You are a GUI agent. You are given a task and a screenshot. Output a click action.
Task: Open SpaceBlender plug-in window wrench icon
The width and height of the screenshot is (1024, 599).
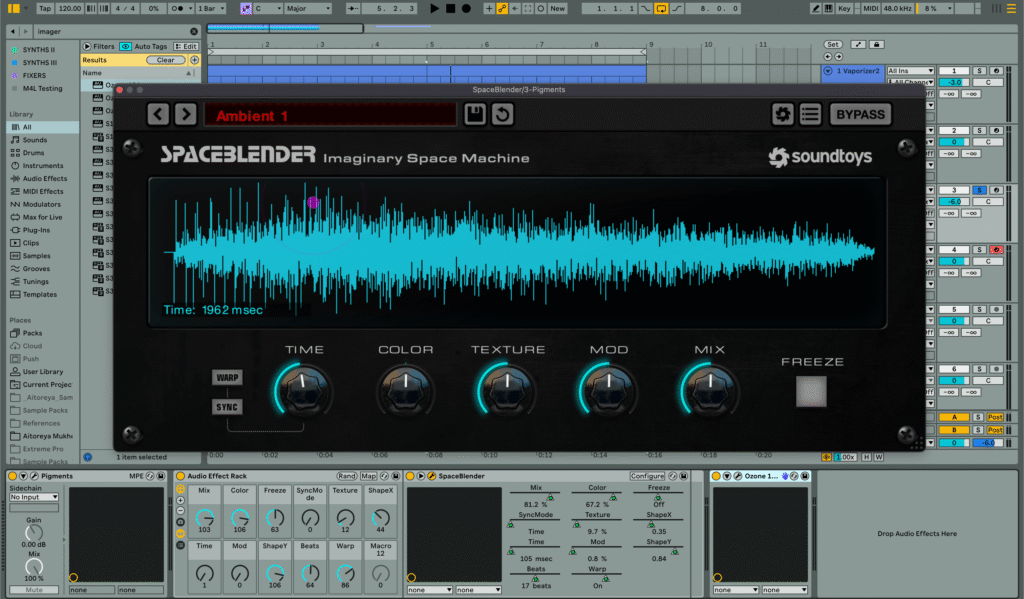pyautogui.click(x=432, y=476)
